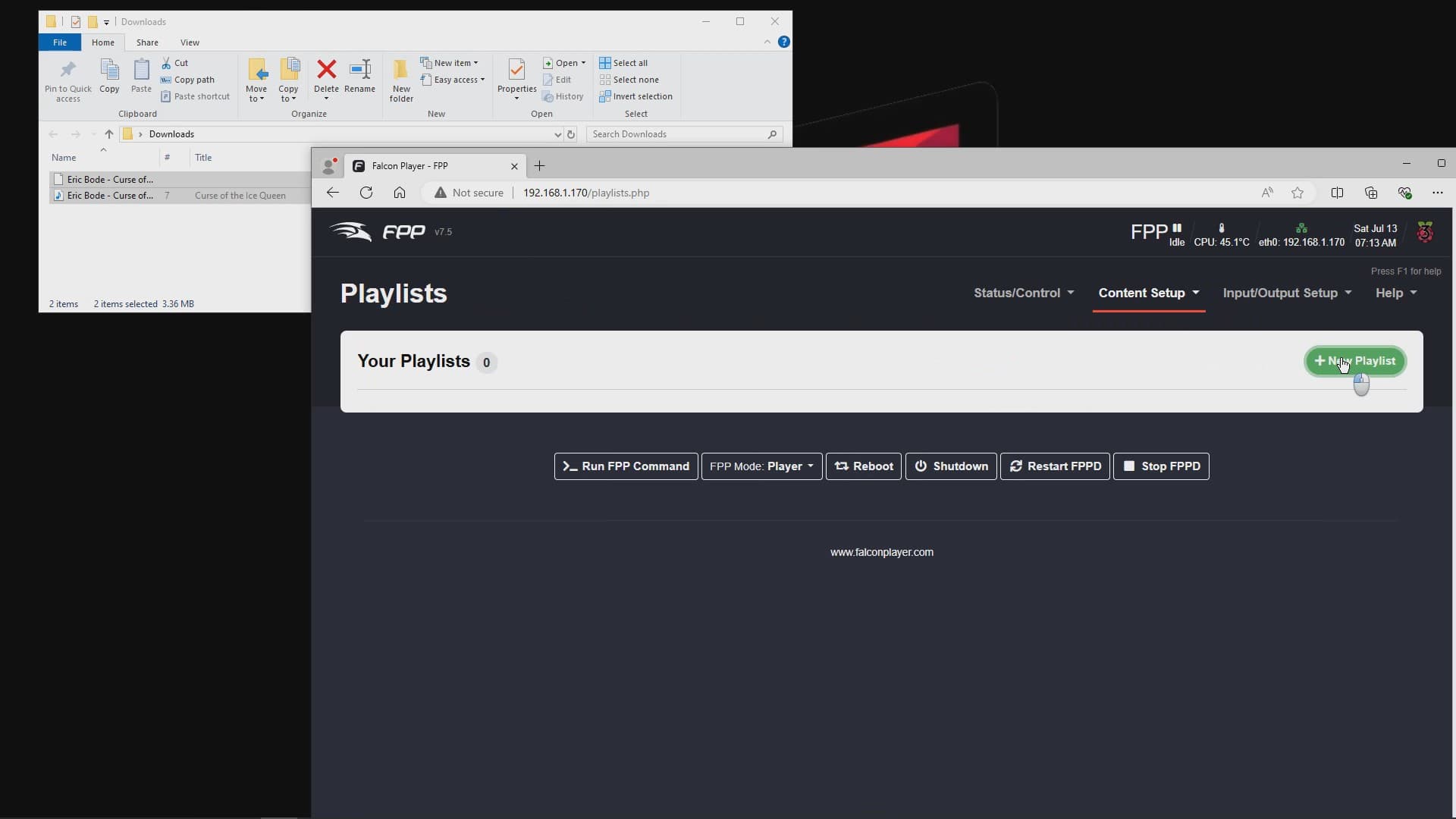Click Restart FPPD
This screenshot has width=1456, height=819.
[x=1055, y=466]
